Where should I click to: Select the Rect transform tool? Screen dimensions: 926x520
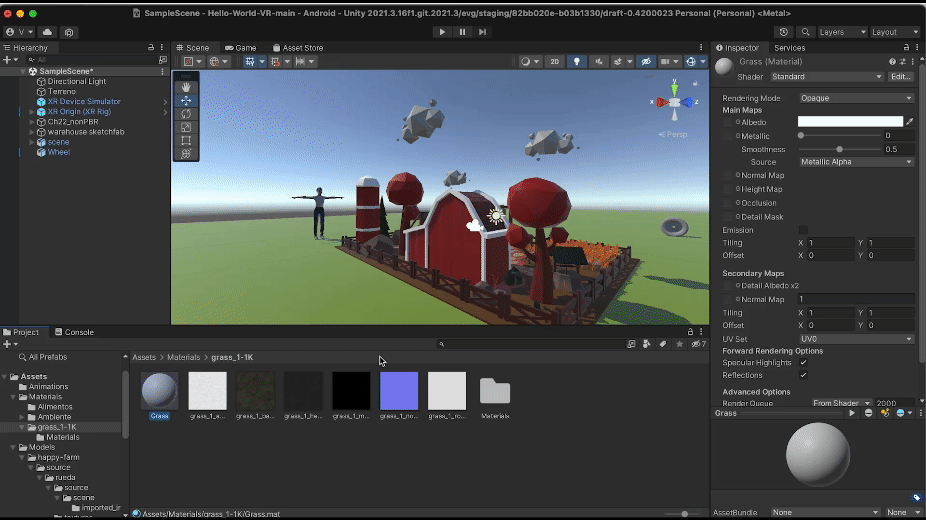[x=186, y=140]
